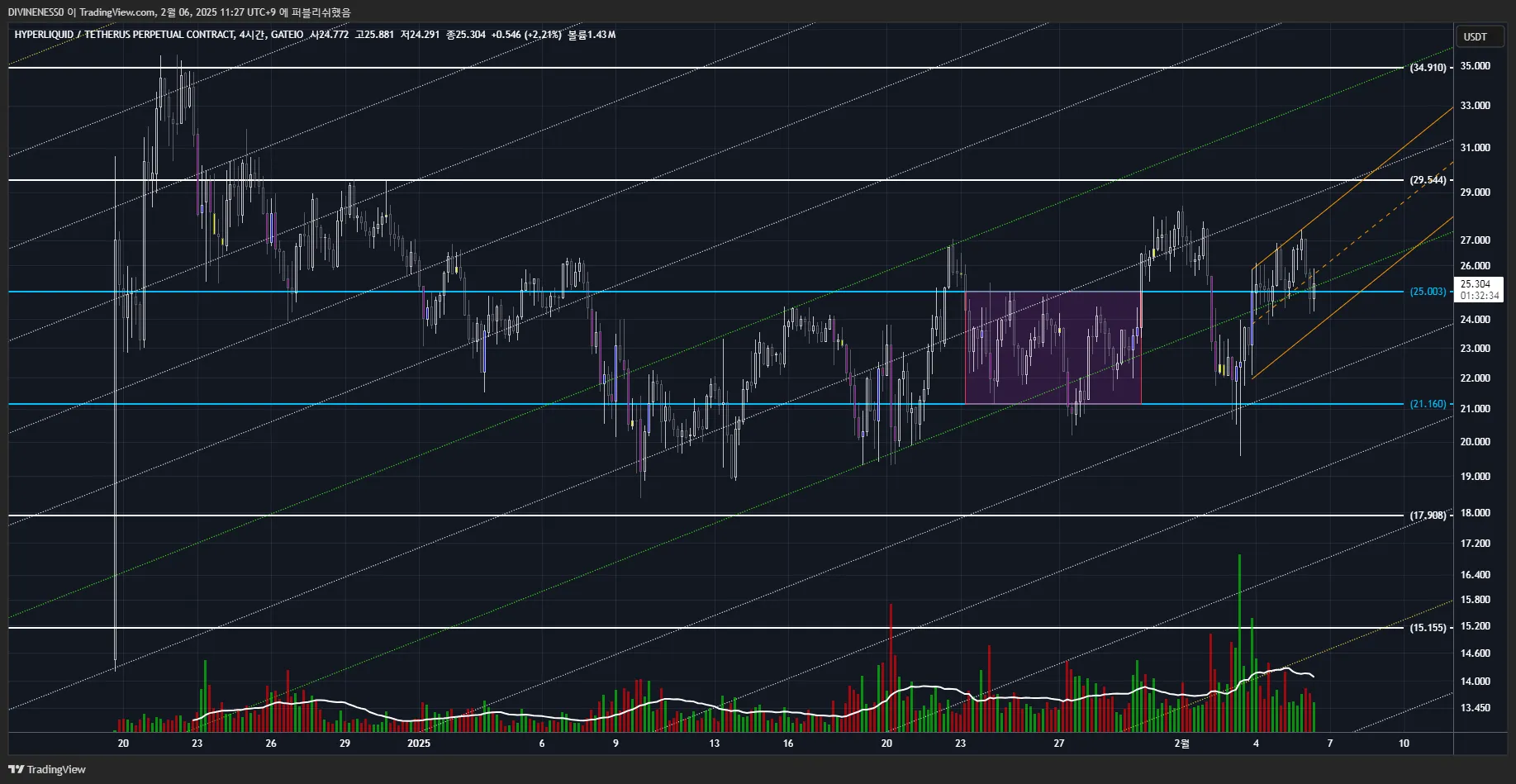Click the 2월 month label on time axis
Viewport: 1516px width, 784px height.
click(1182, 744)
